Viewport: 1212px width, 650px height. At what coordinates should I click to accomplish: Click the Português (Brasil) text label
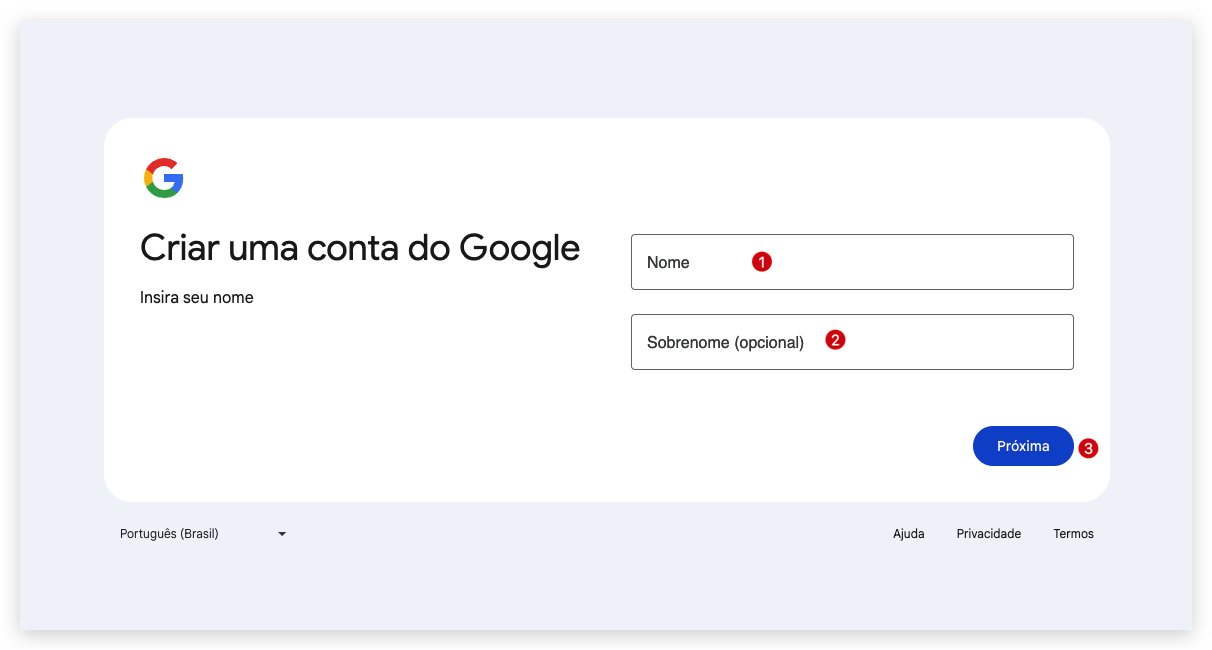tap(170, 533)
